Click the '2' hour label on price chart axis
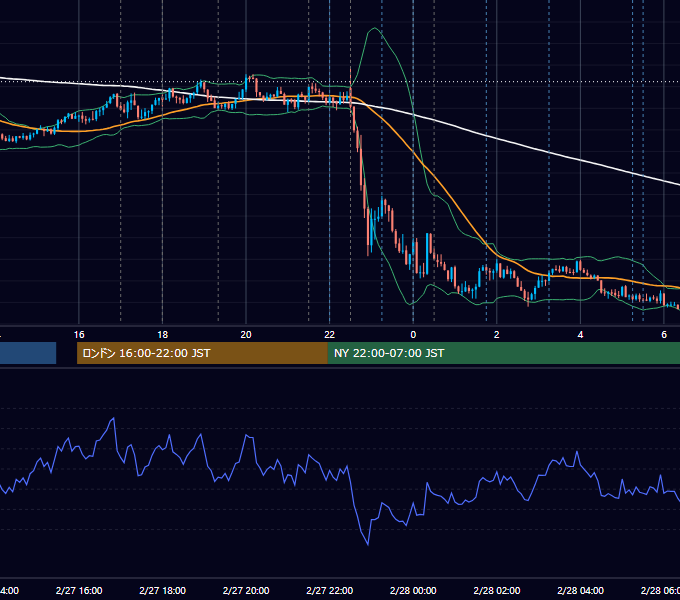680x600 pixels. point(497,335)
